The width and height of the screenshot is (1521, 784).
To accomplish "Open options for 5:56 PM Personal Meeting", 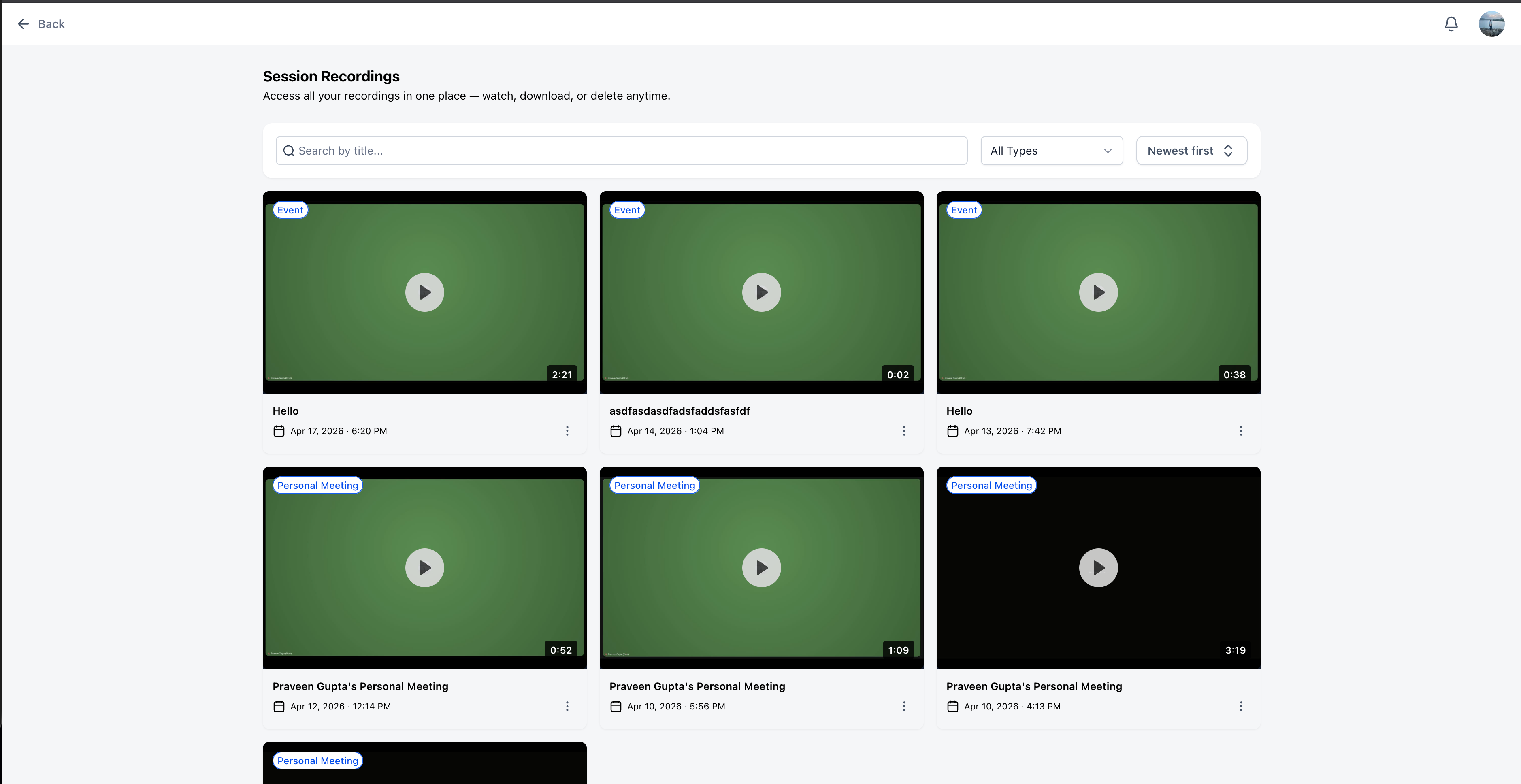I will [x=903, y=706].
